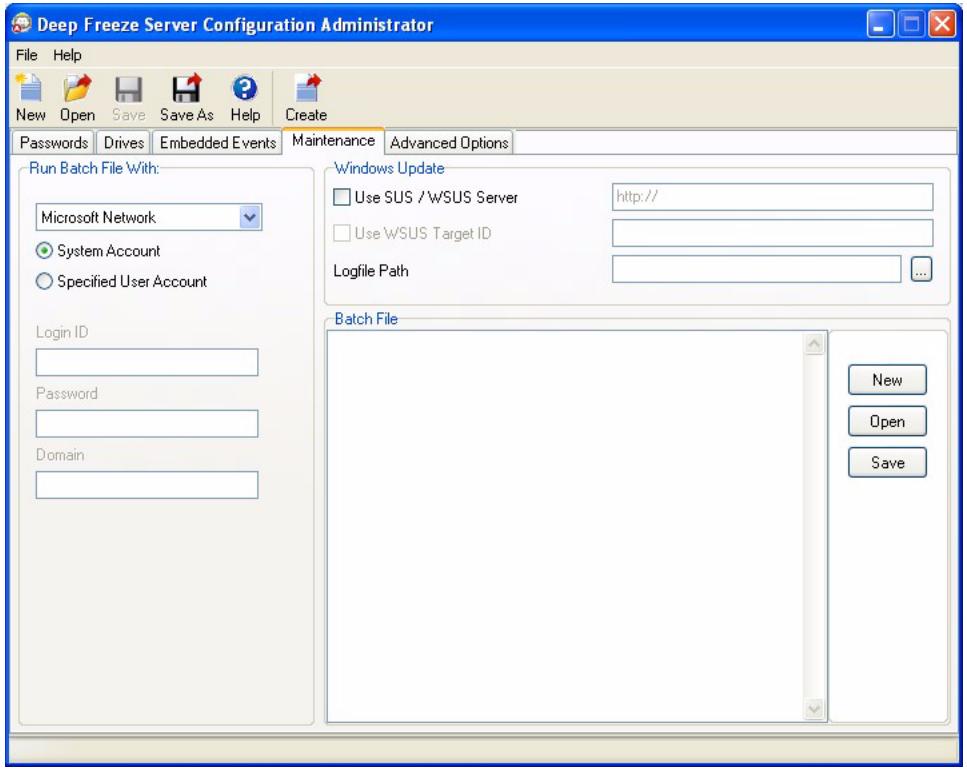Select the System Account radio button
The height and width of the screenshot is (773, 967).
click(x=44, y=250)
